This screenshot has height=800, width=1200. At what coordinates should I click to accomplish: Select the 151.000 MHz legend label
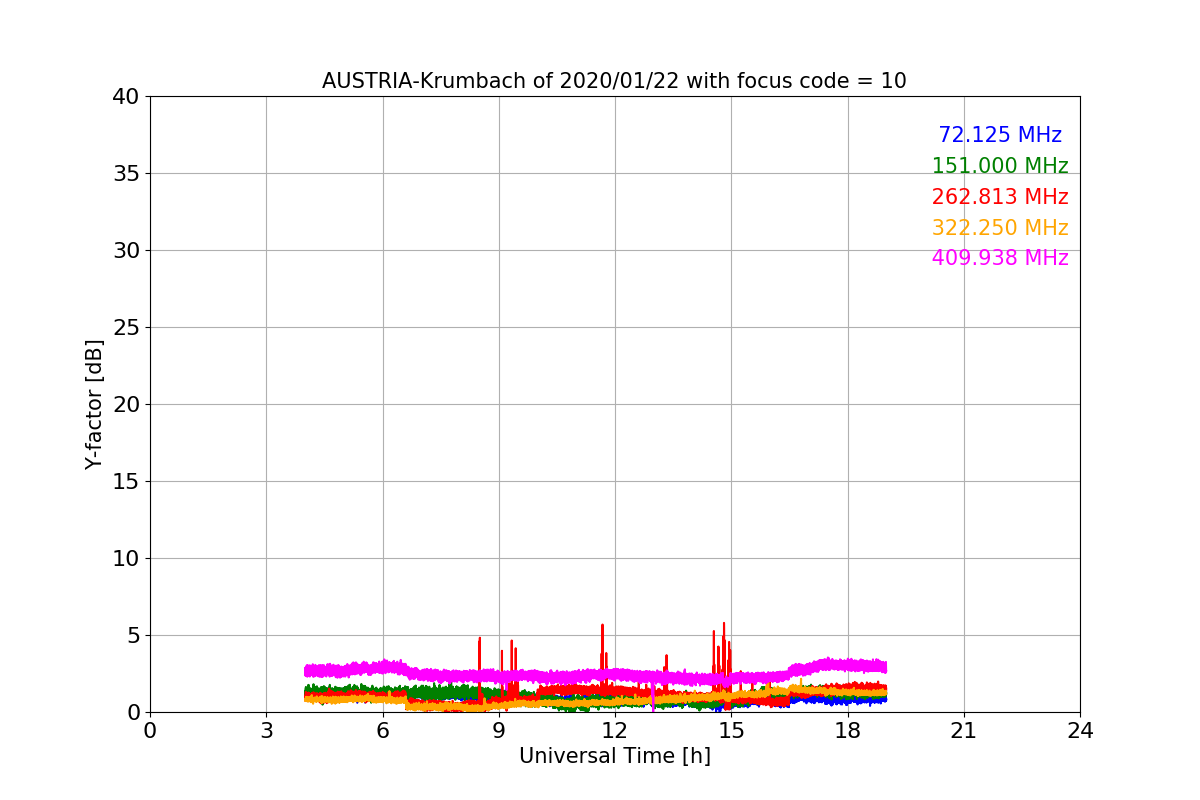pyautogui.click(x=1000, y=166)
